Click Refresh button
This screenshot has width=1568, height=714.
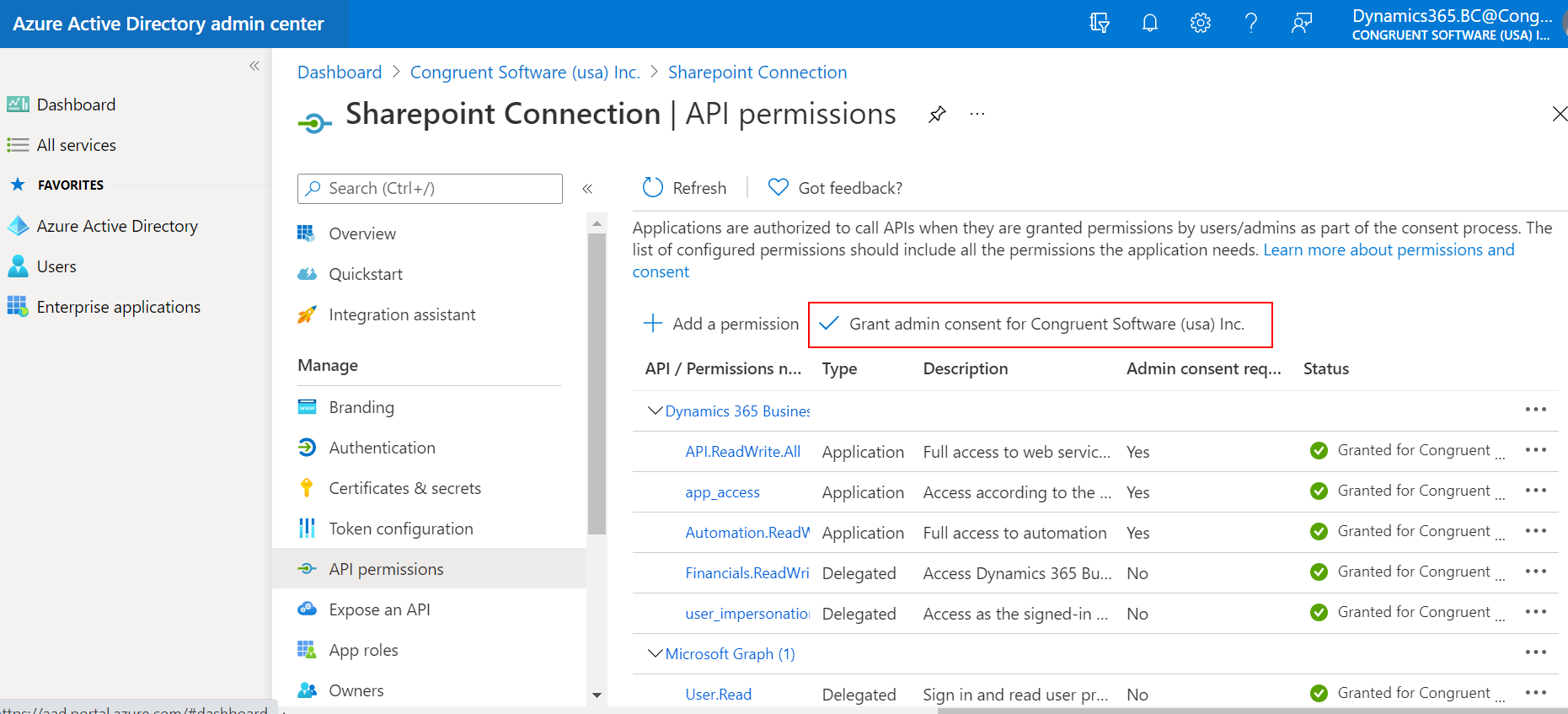coord(684,188)
